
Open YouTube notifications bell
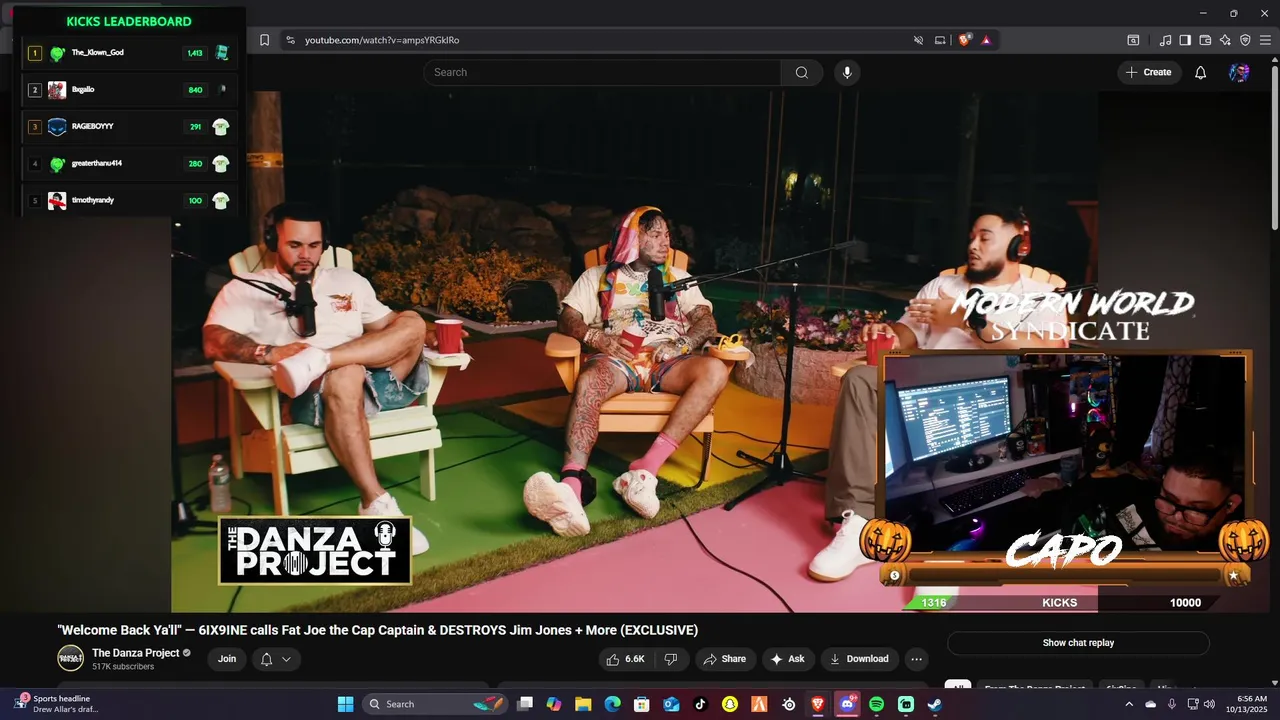click(x=1201, y=72)
